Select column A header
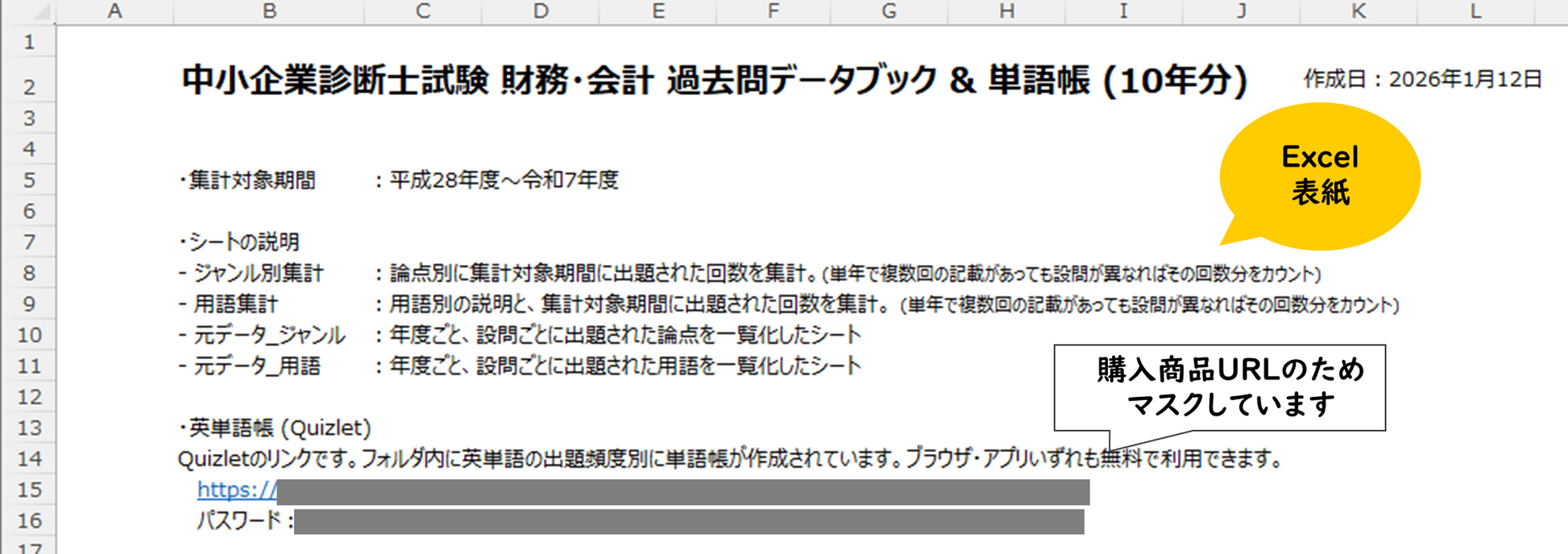This screenshot has height=554, width=1568. tap(114, 11)
